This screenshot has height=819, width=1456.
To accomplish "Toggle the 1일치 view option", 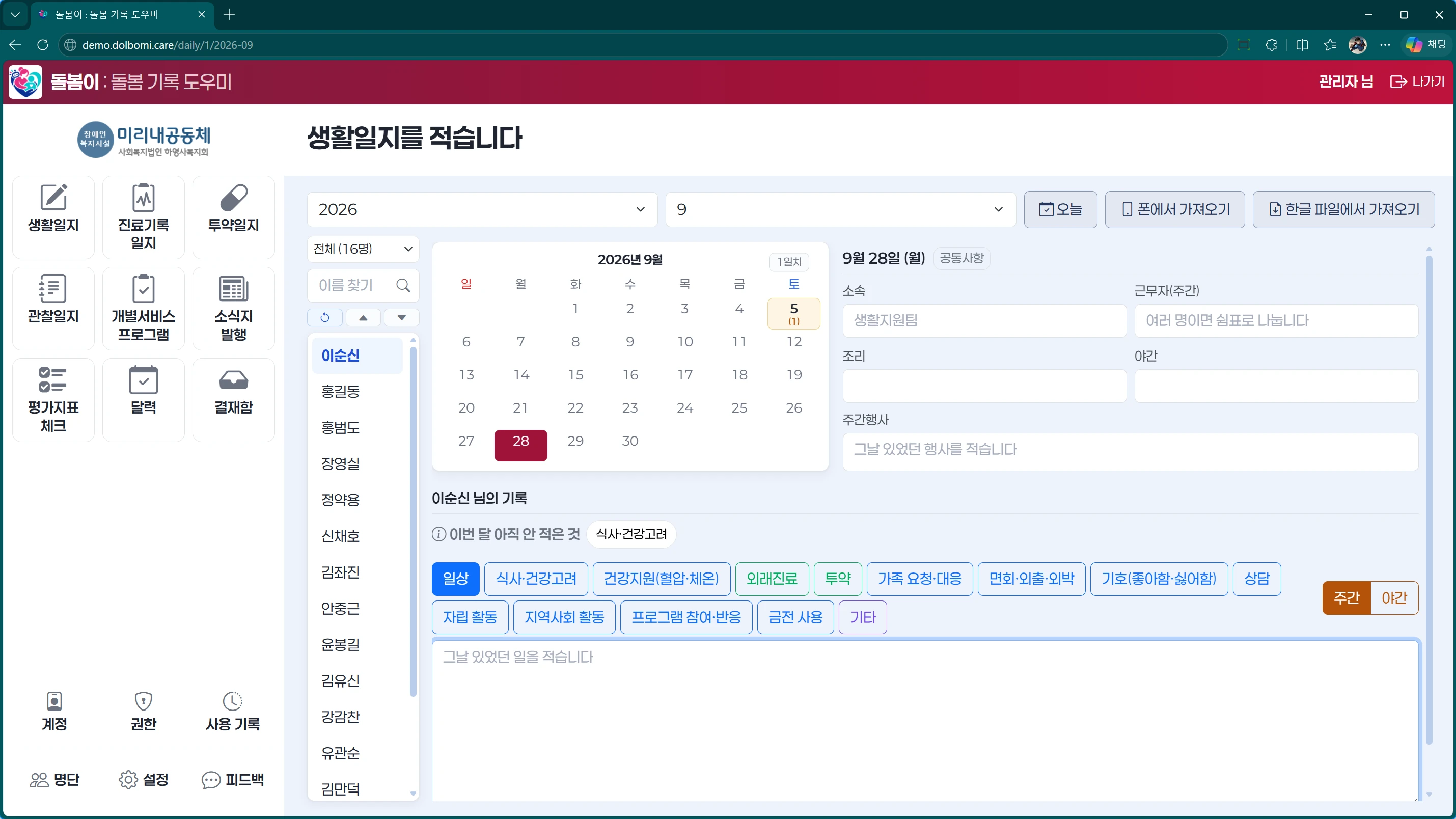I will (789, 262).
